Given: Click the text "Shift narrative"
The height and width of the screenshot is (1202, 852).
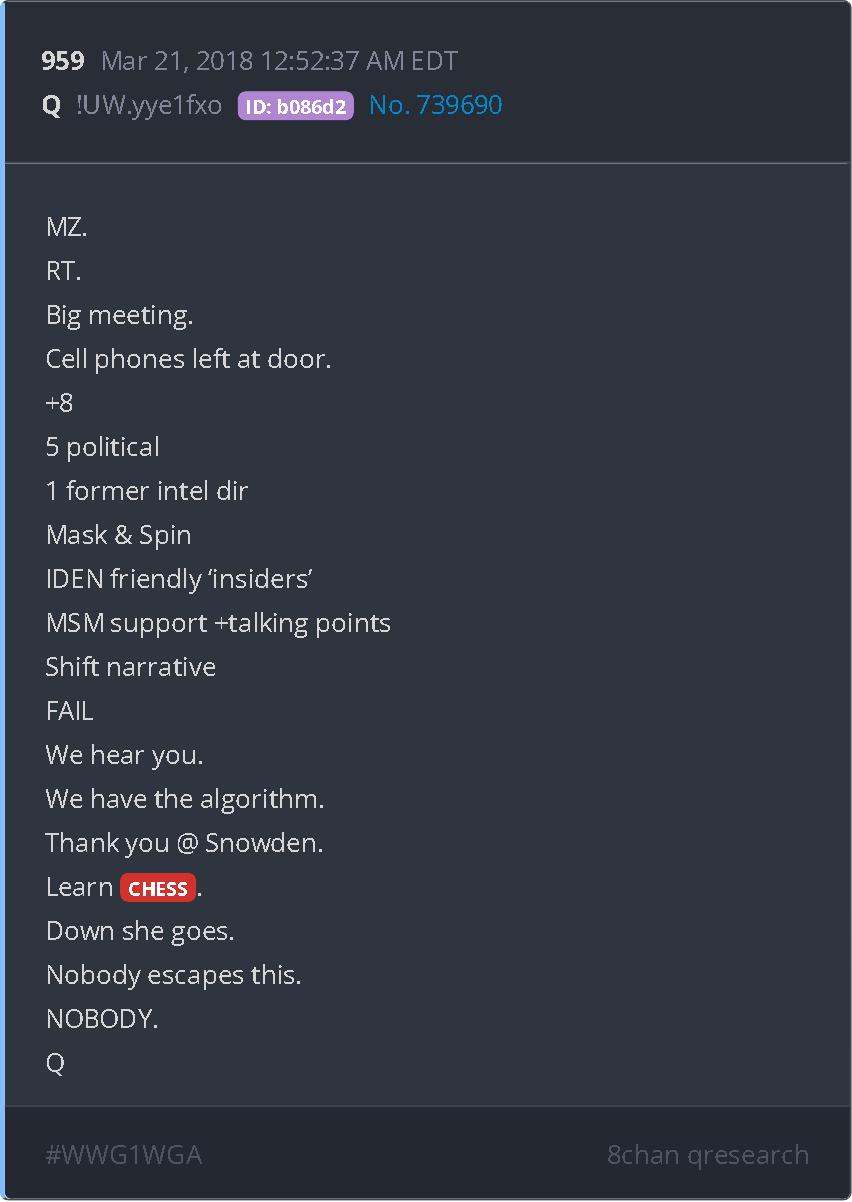Looking at the screenshot, I should coord(131,667).
